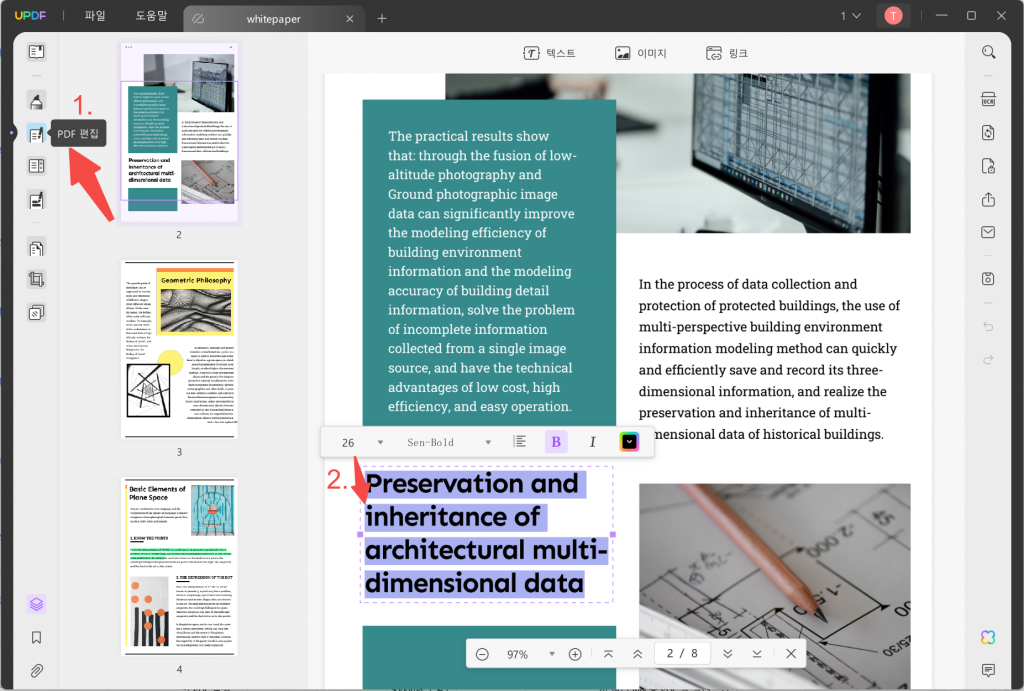Screen dimensions: 1024x691
Task: Open the text color swatch picker
Action: [629, 442]
